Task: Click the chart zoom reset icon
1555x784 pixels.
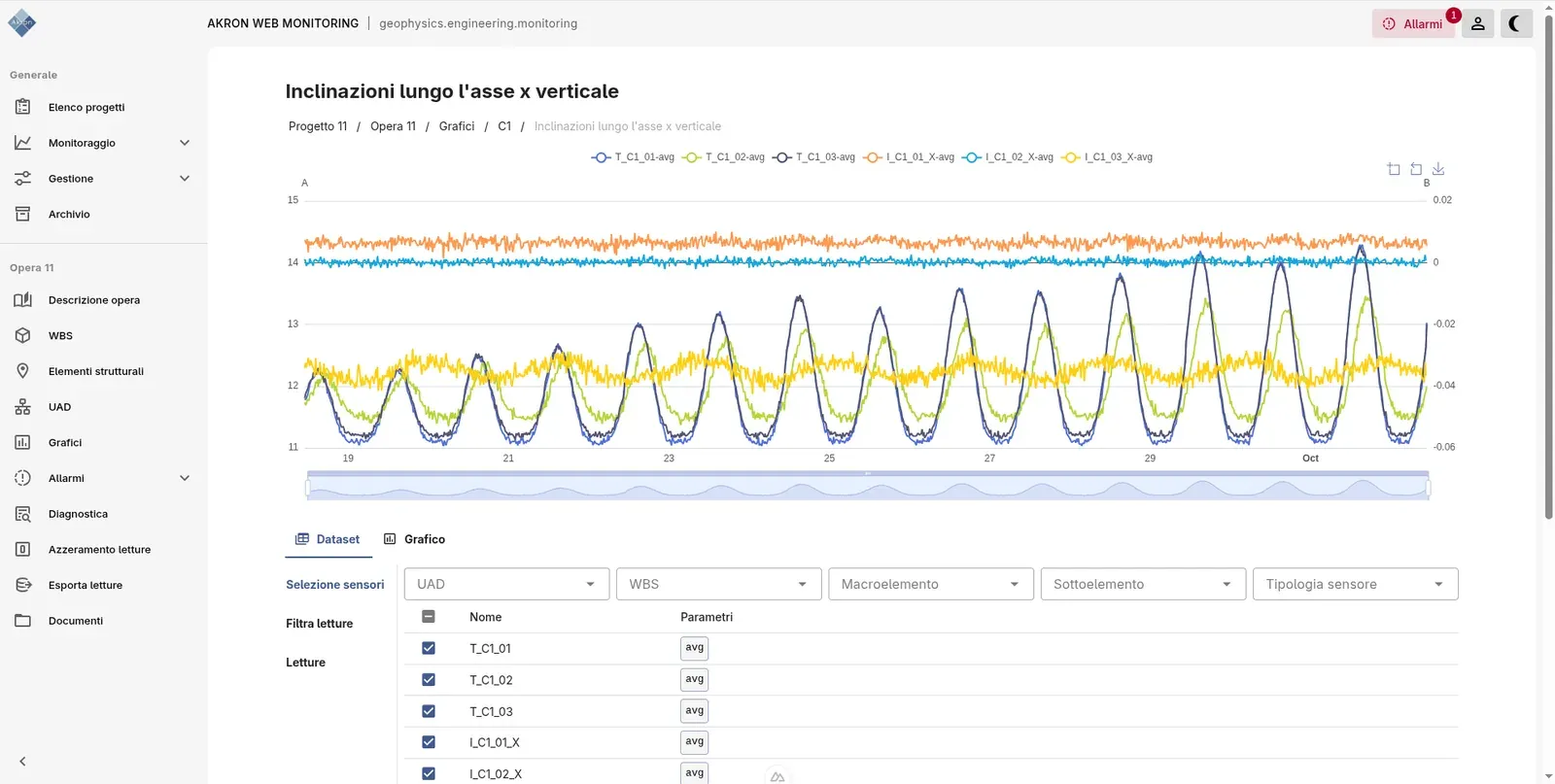Action: [1416, 169]
